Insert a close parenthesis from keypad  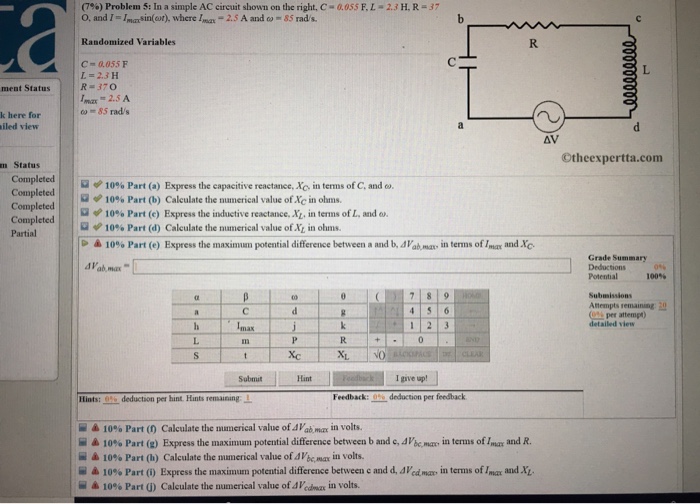tap(394, 296)
